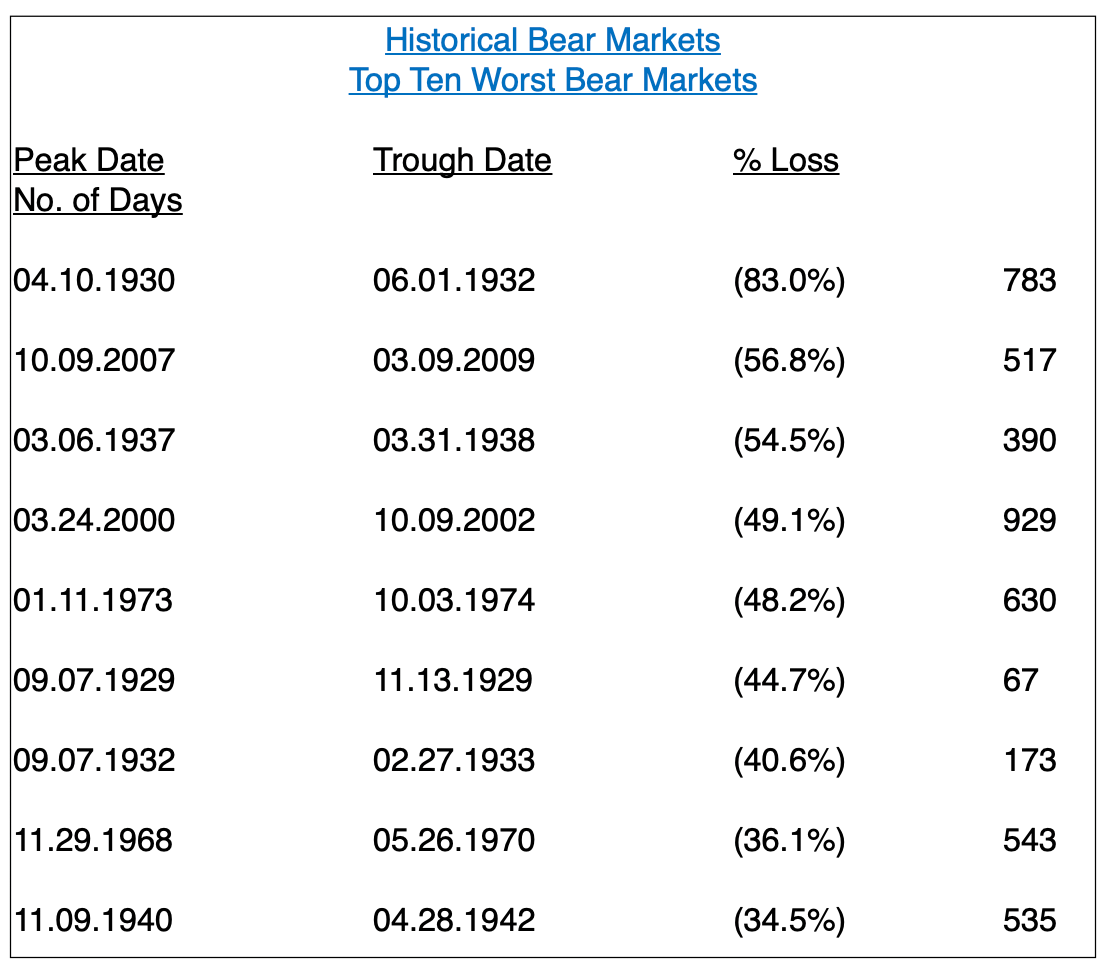This screenshot has height=966, width=1102.
Task: Click the (44.7%) loss value
Action: pos(789,681)
